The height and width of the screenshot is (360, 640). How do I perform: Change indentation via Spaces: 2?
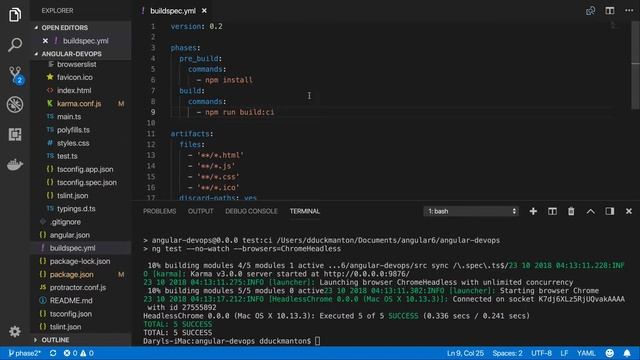(507, 353)
